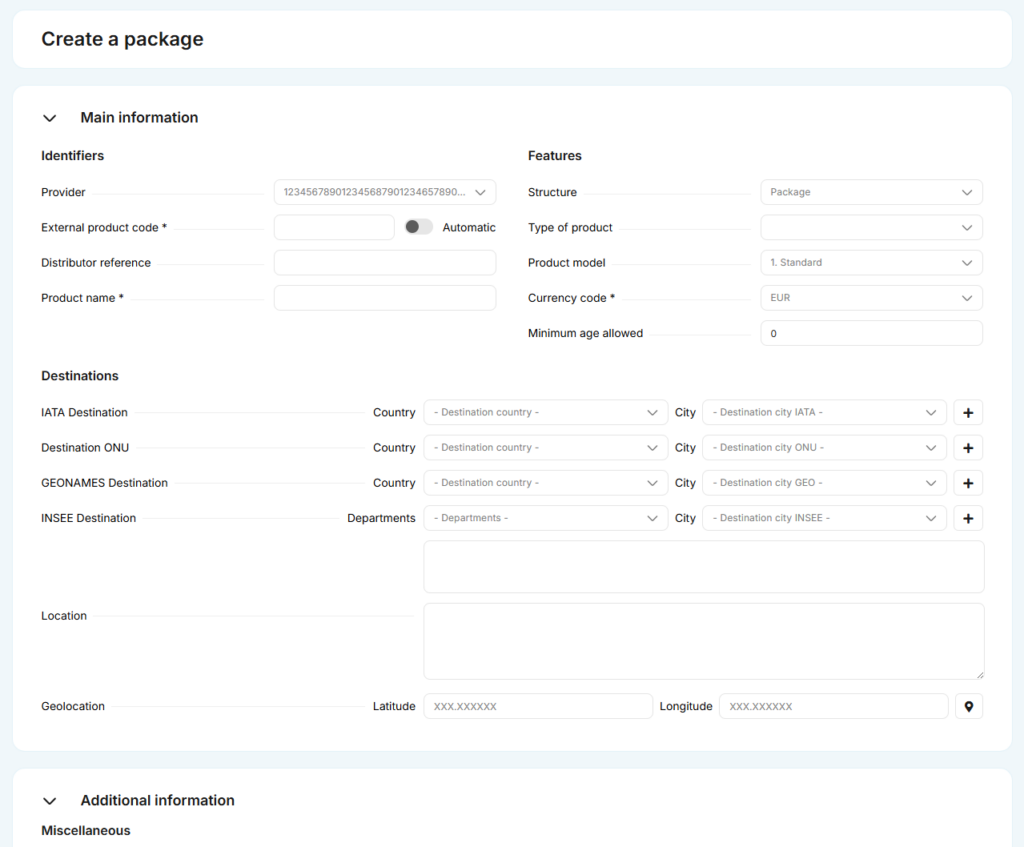This screenshot has width=1024, height=847.
Task: Open the INSEE Departments dropdown
Action: pos(545,518)
